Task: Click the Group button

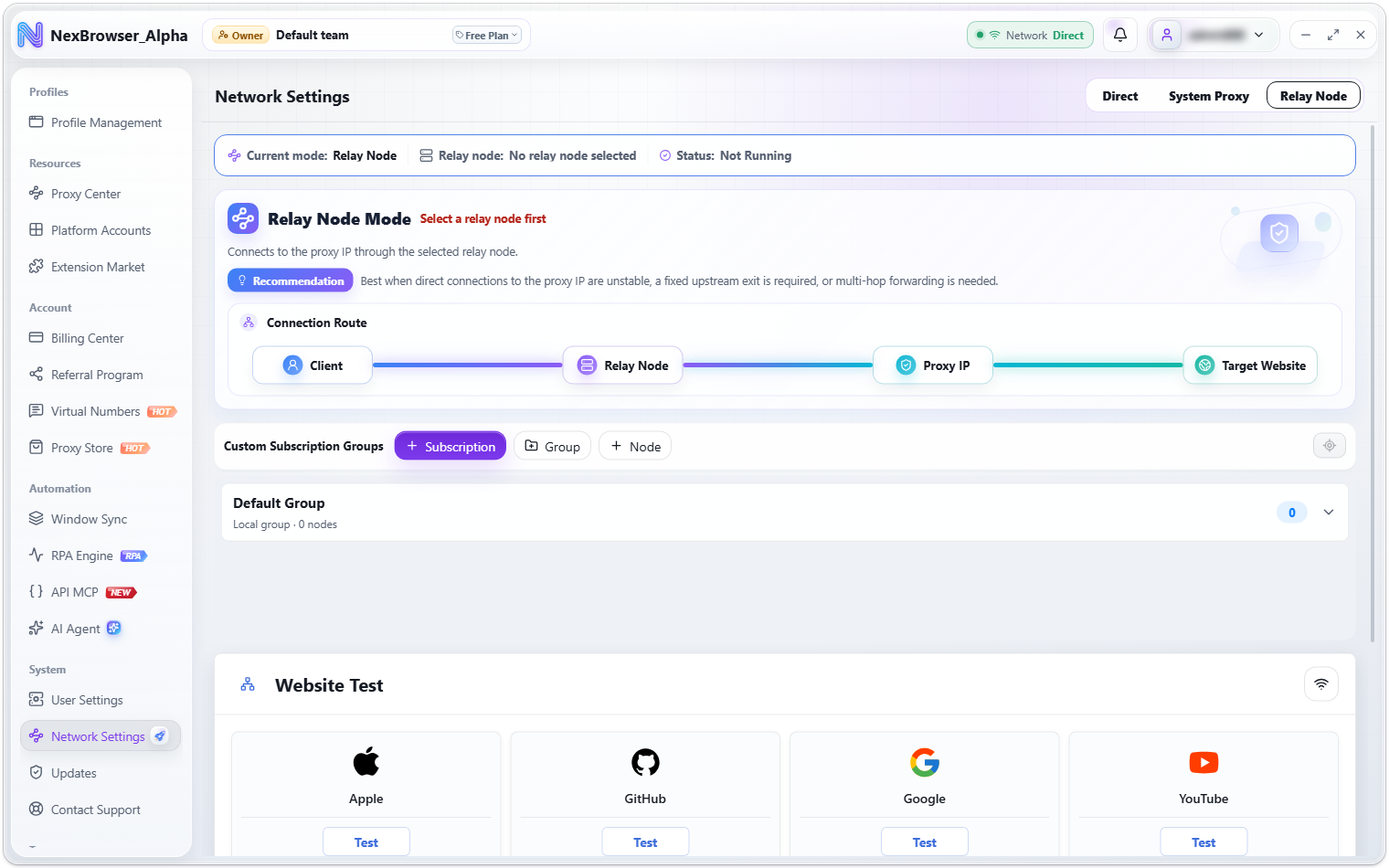Action: coord(553,446)
